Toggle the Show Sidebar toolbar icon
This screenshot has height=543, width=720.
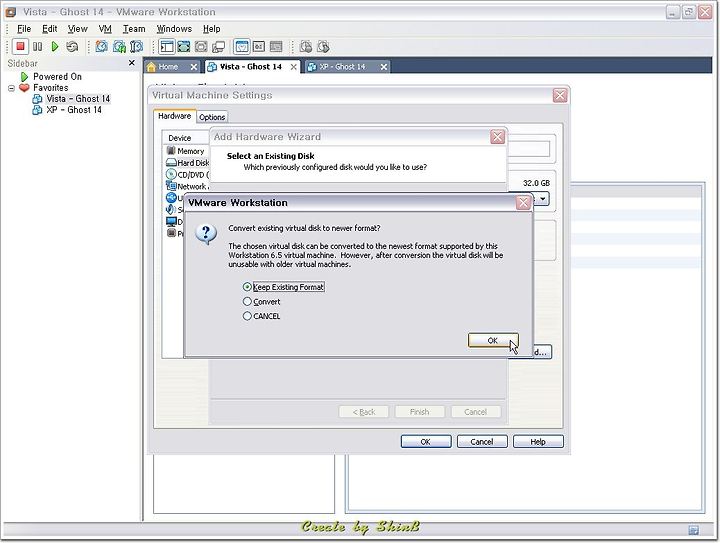pos(167,46)
